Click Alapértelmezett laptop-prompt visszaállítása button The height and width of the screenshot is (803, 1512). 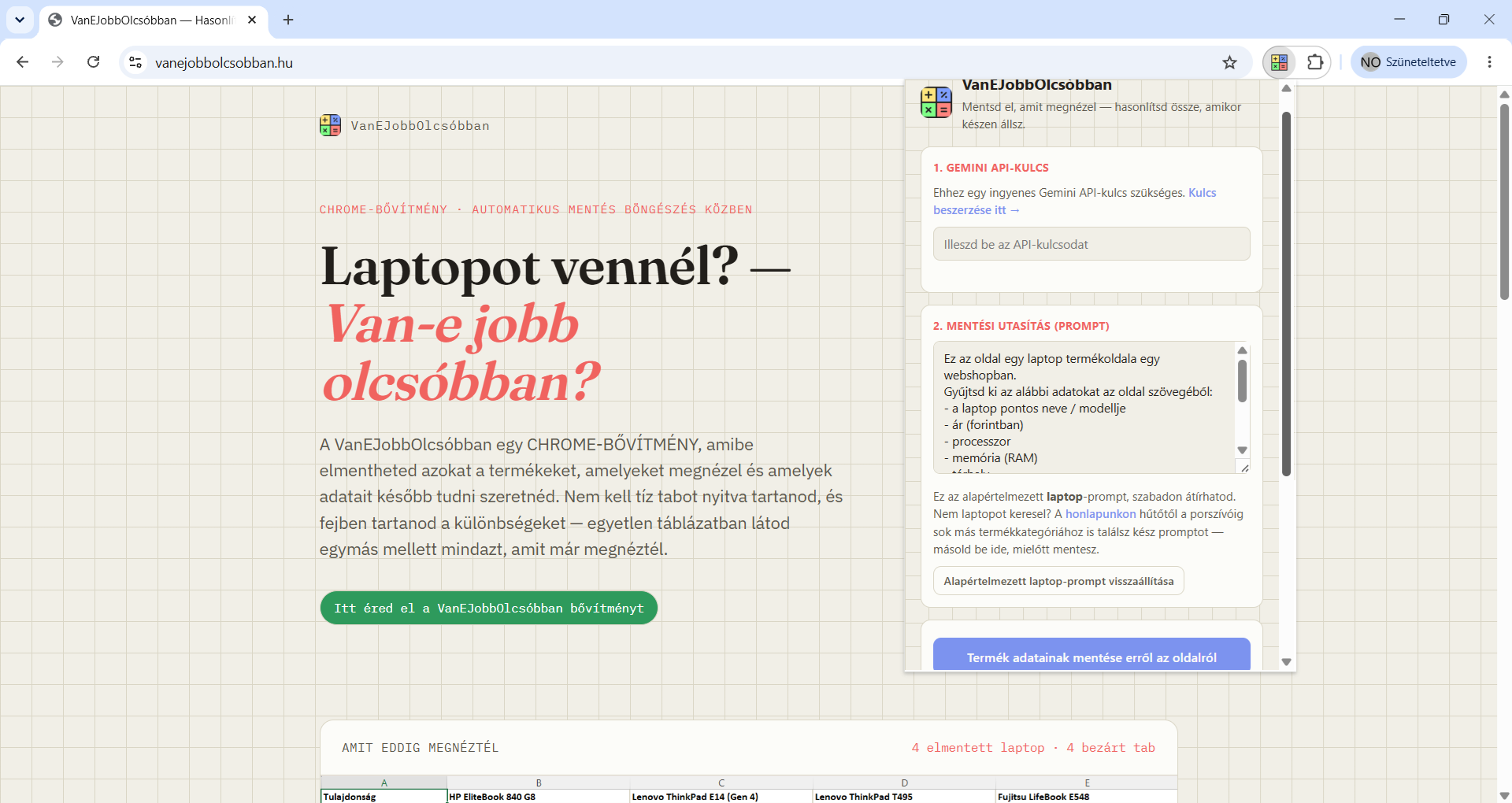(1058, 581)
